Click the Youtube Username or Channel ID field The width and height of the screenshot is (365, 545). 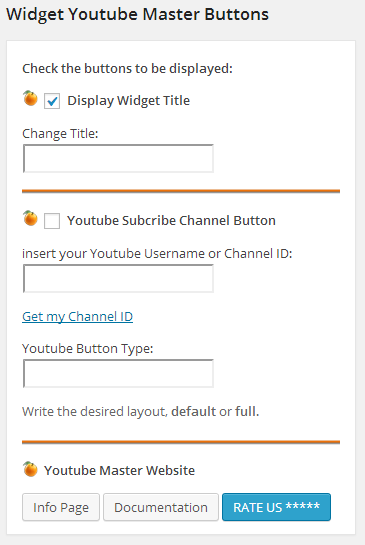click(x=118, y=278)
